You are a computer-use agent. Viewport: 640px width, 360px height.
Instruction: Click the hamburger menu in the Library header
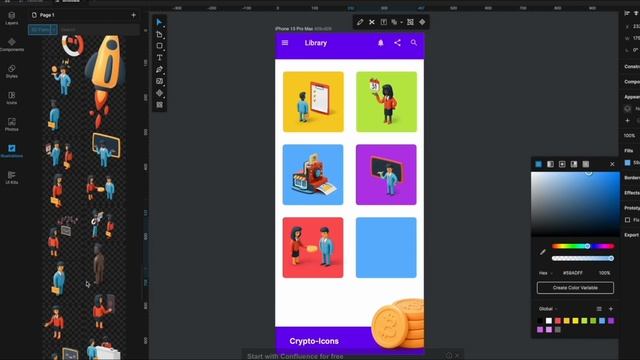pyautogui.click(x=285, y=43)
